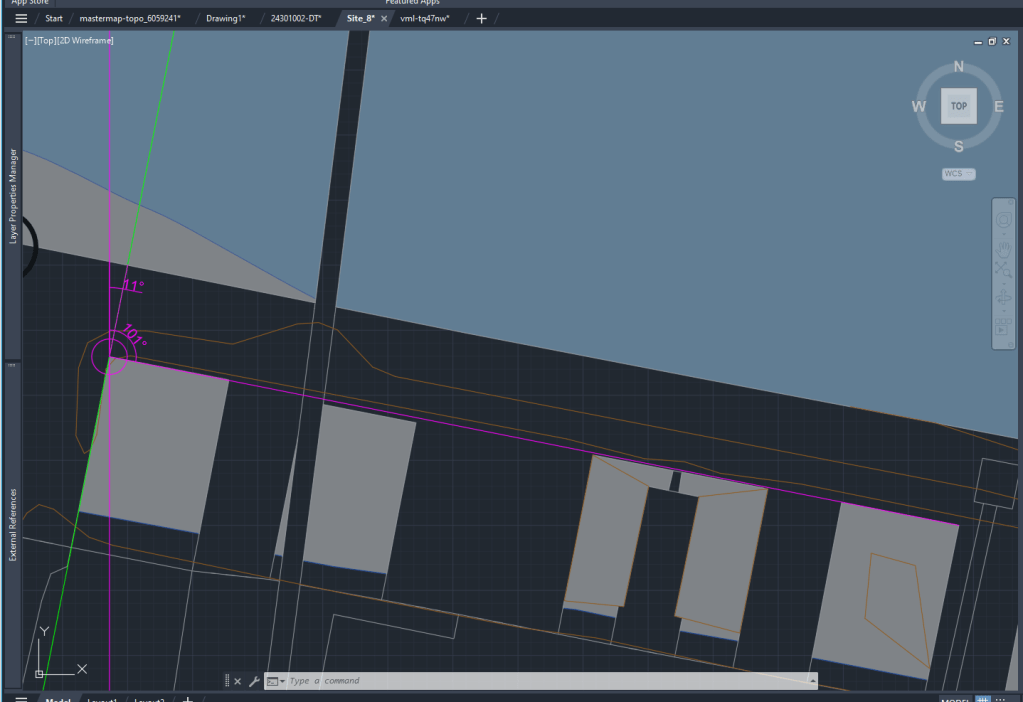Open command line customize wrench
The image size is (1023, 702).
click(x=254, y=681)
